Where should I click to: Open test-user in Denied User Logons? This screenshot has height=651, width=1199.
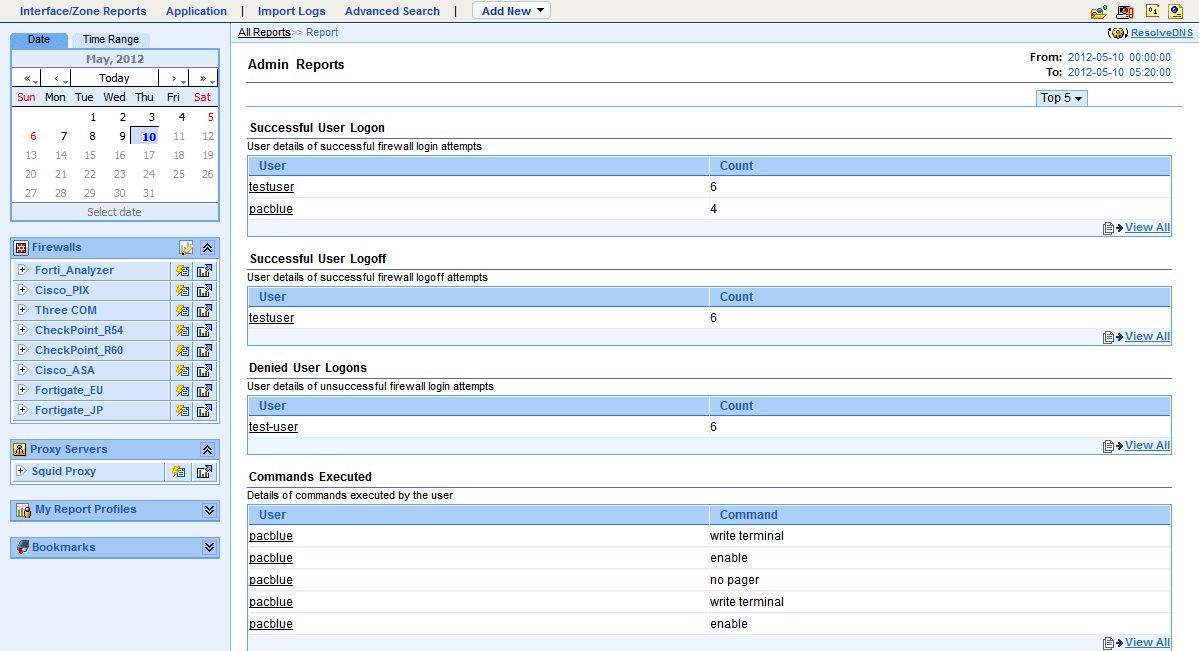pos(274,427)
